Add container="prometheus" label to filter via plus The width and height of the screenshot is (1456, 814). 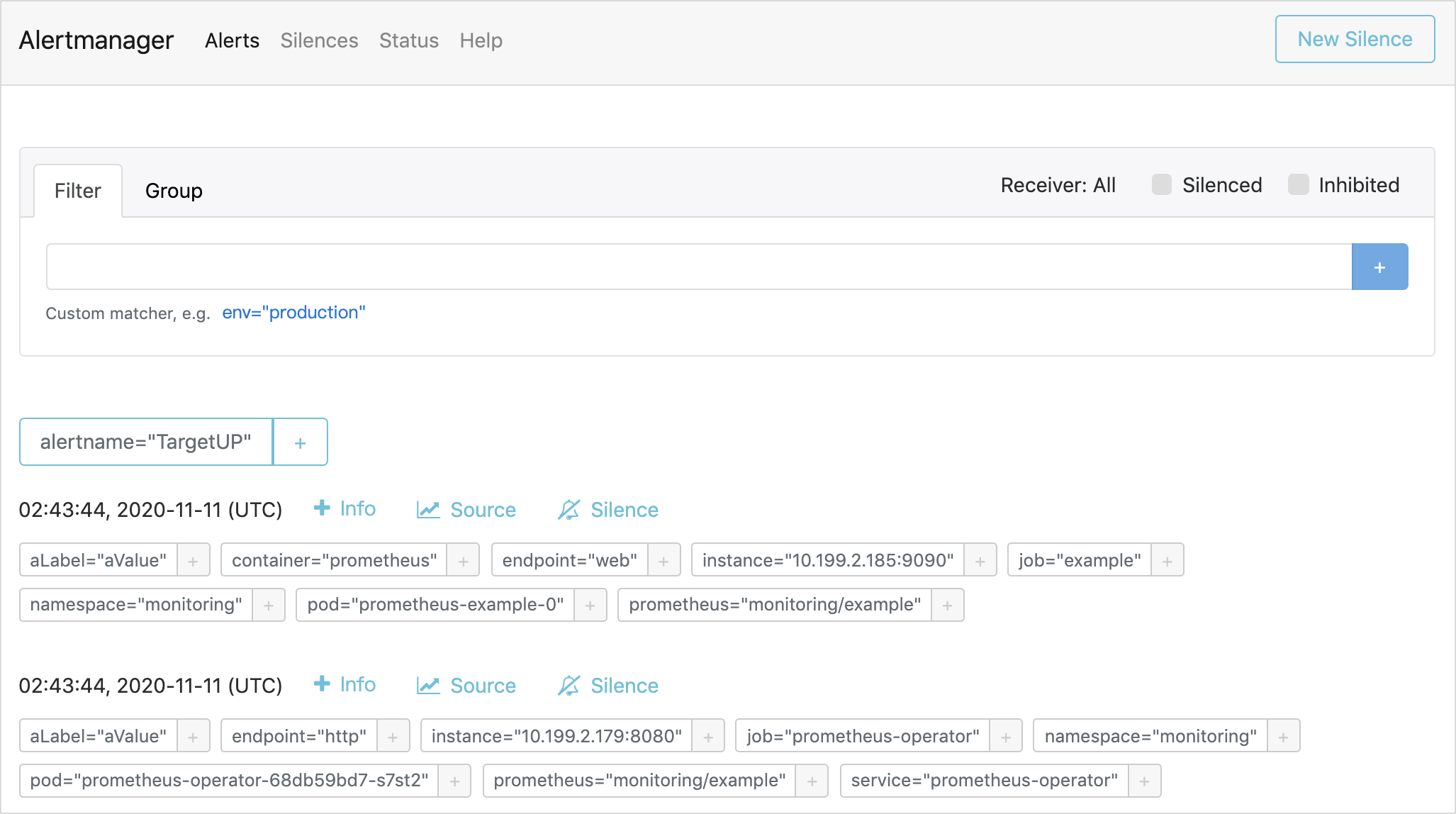(463, 561)
